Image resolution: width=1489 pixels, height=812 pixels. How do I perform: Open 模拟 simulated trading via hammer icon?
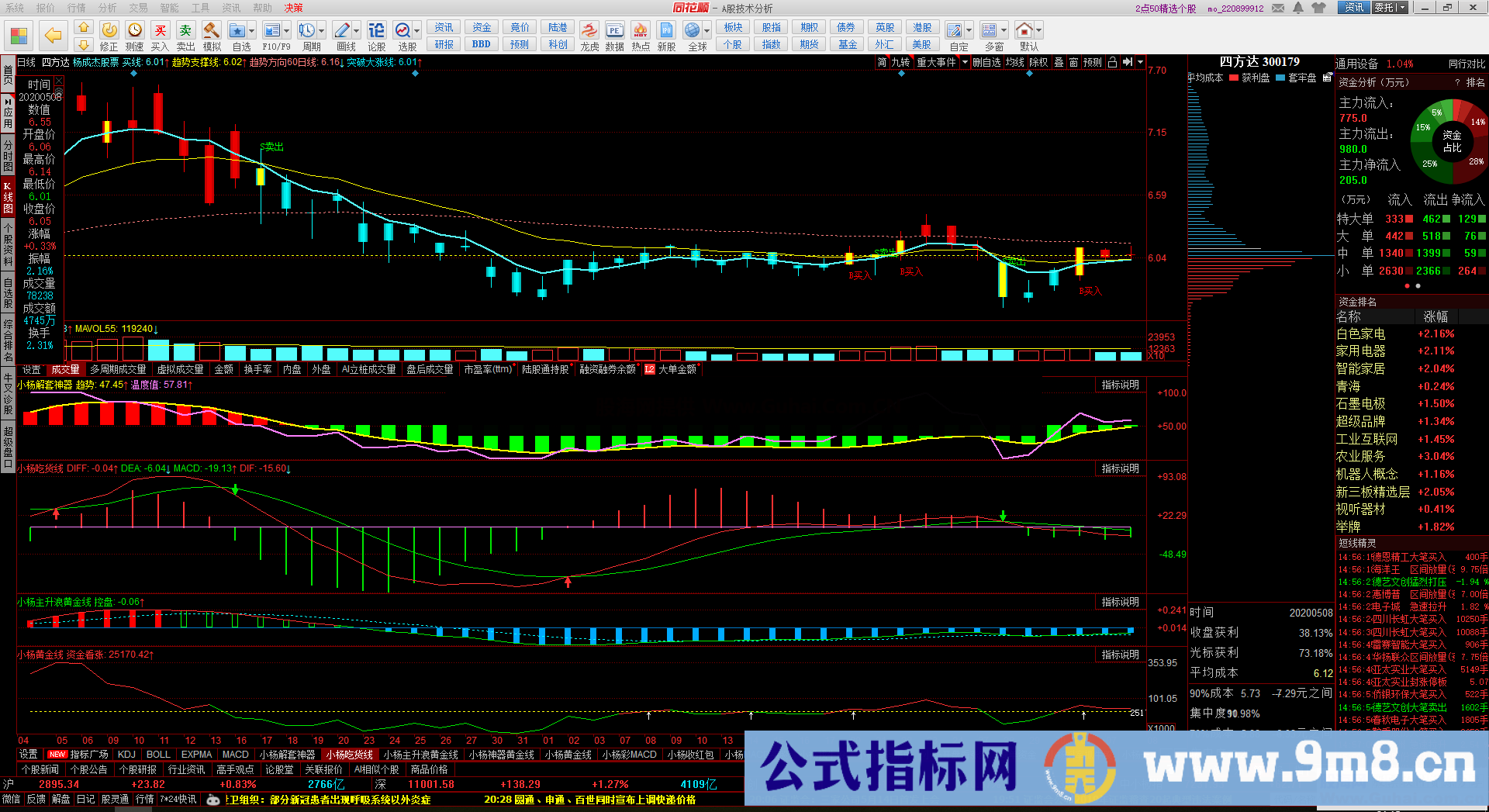point(211,31)
